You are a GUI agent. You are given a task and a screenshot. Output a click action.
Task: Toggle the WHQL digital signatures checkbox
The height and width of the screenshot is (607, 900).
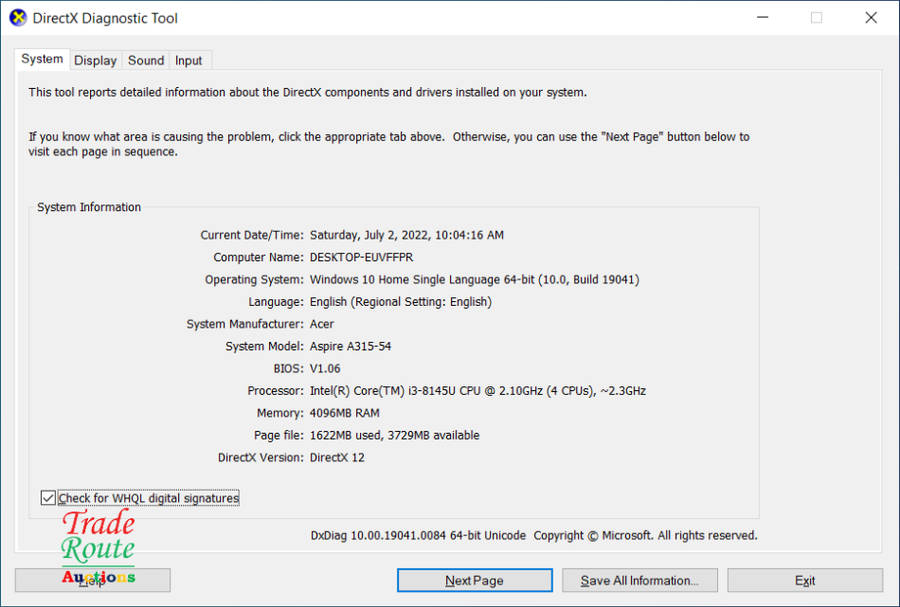click(x=48, y=498)
